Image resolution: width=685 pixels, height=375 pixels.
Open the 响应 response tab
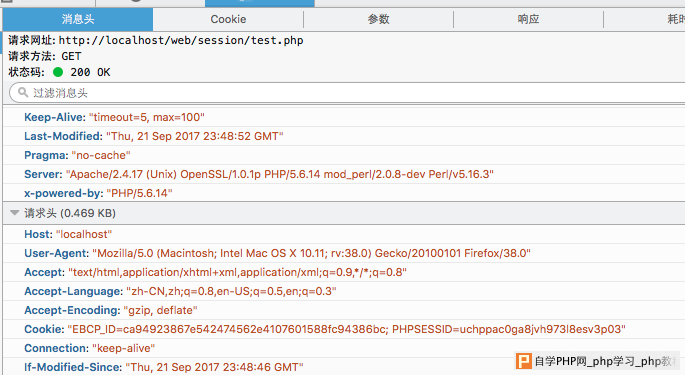(x=528, y=19)
